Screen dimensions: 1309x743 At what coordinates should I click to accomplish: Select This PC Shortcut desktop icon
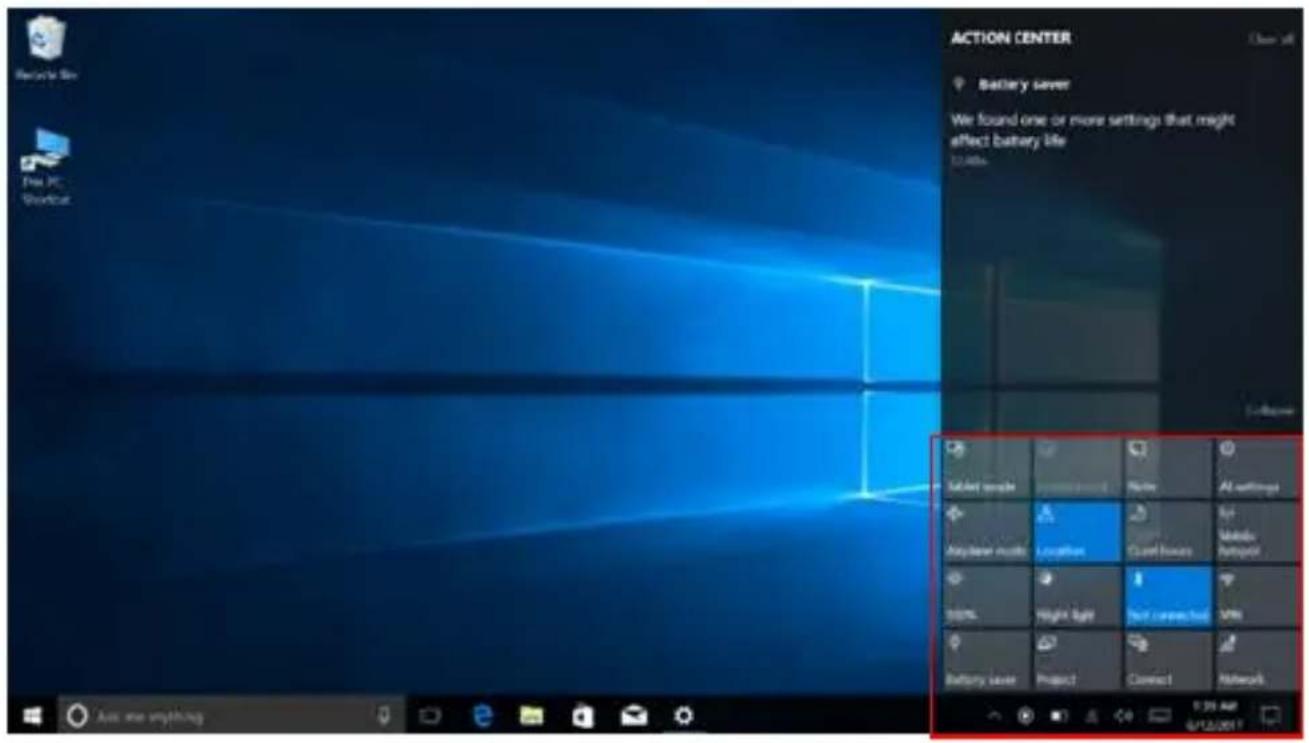[x=46, y=167]
